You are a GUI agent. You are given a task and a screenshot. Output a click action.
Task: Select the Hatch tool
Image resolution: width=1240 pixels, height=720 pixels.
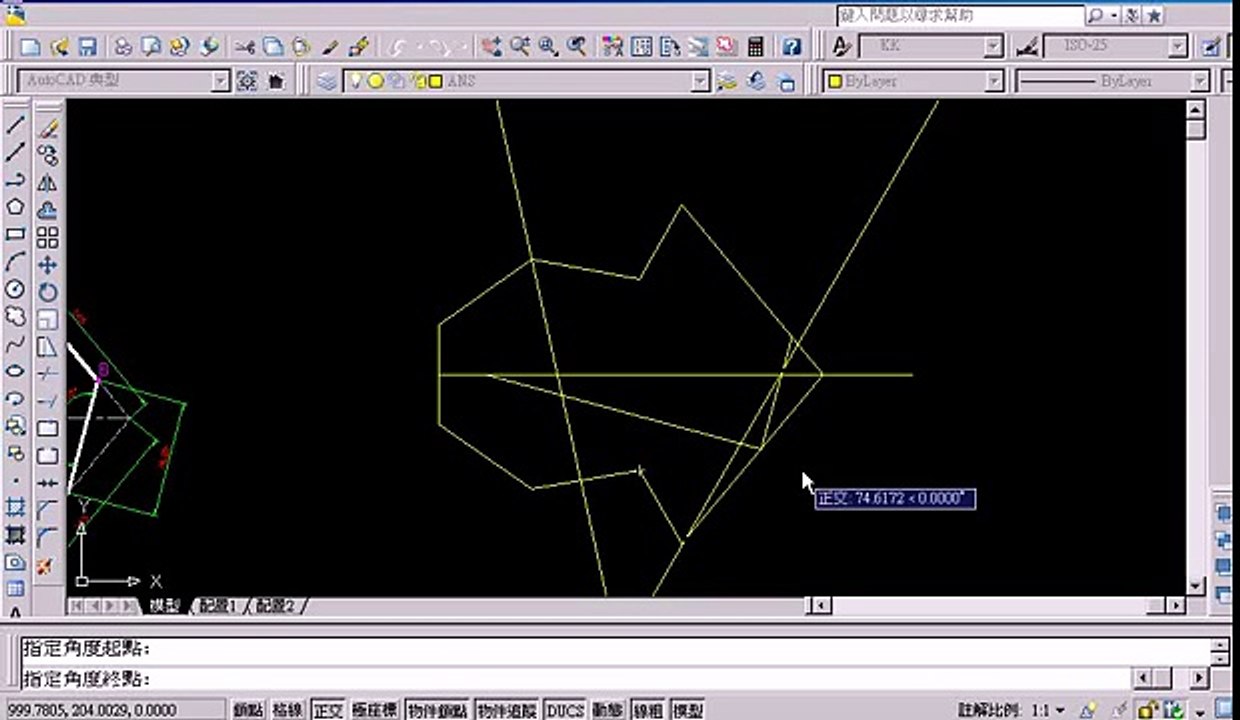[15, 508]
